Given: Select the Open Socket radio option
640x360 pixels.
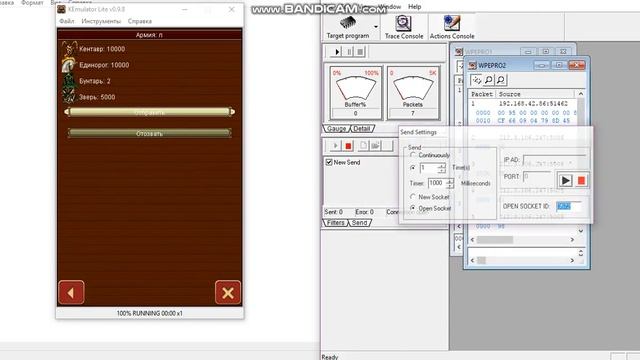Looking at the screenshot, I should point(413,208).
